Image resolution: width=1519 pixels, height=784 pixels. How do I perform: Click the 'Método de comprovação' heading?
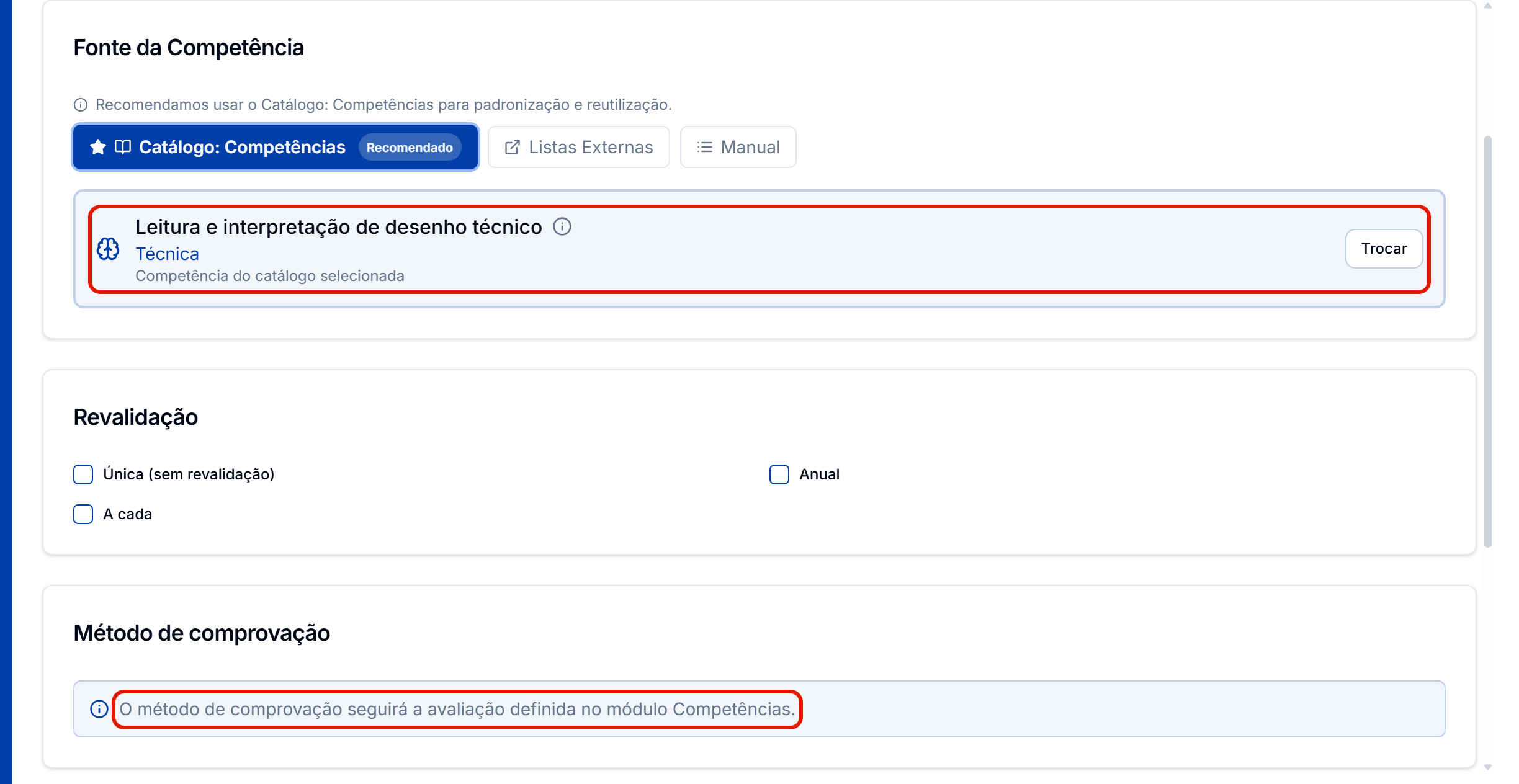click(202, 633)
